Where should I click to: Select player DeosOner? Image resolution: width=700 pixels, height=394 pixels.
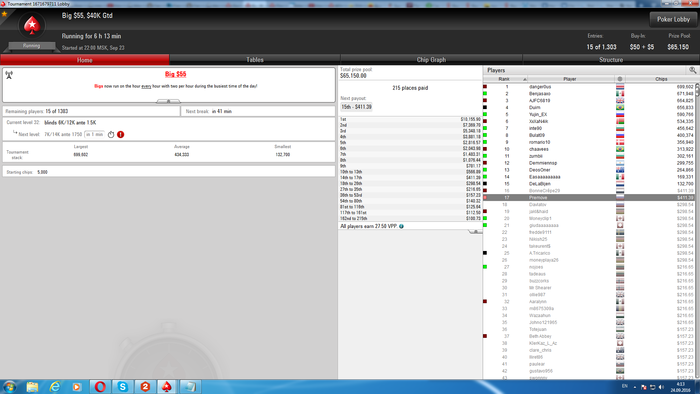pos(589,170)
